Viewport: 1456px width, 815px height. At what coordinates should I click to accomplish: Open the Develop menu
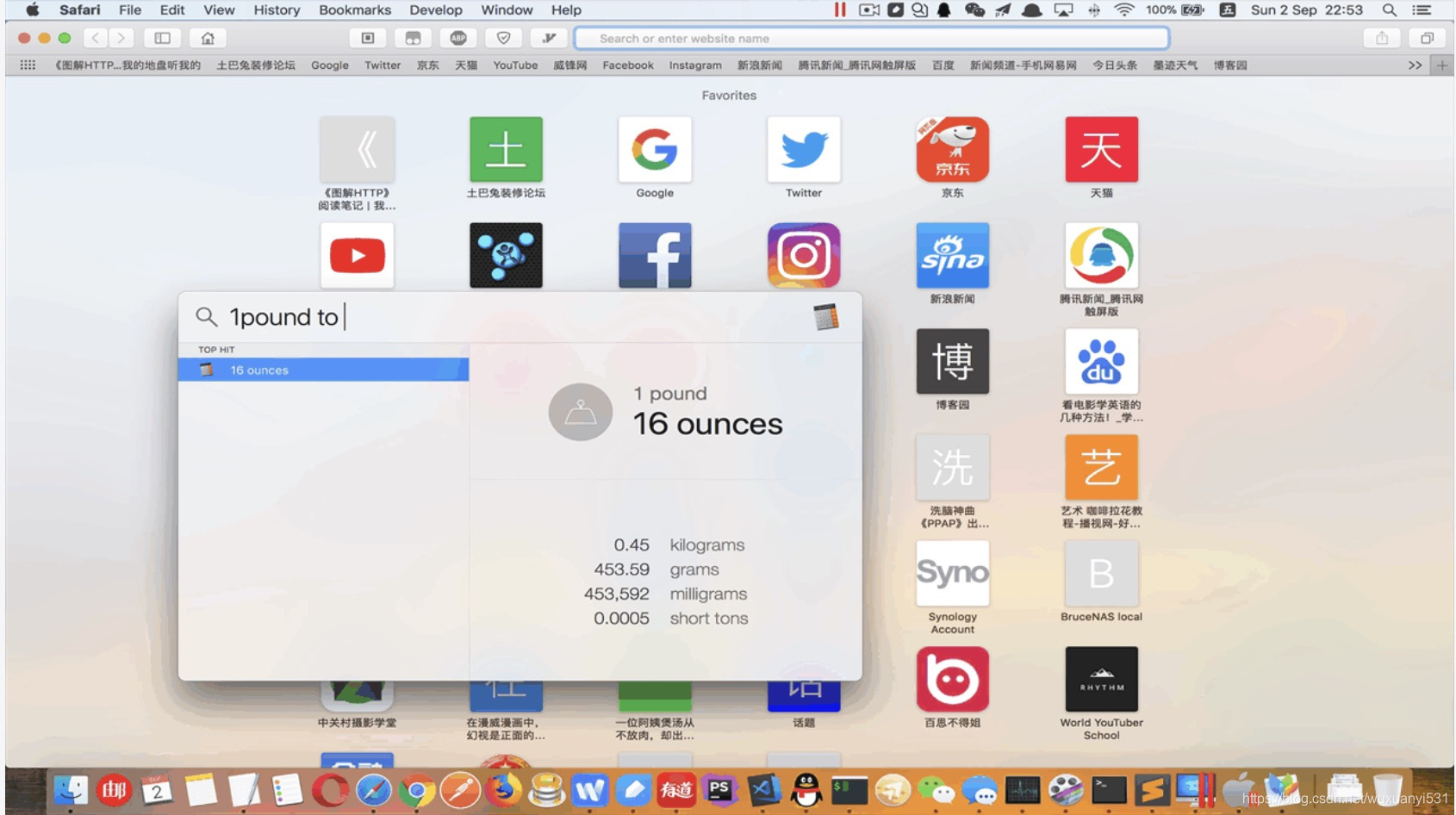pos(436,9)
